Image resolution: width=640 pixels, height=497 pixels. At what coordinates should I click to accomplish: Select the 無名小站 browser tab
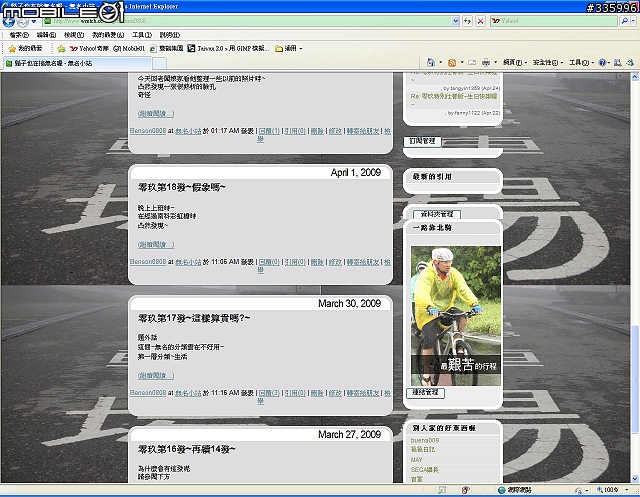coord(78,63)
